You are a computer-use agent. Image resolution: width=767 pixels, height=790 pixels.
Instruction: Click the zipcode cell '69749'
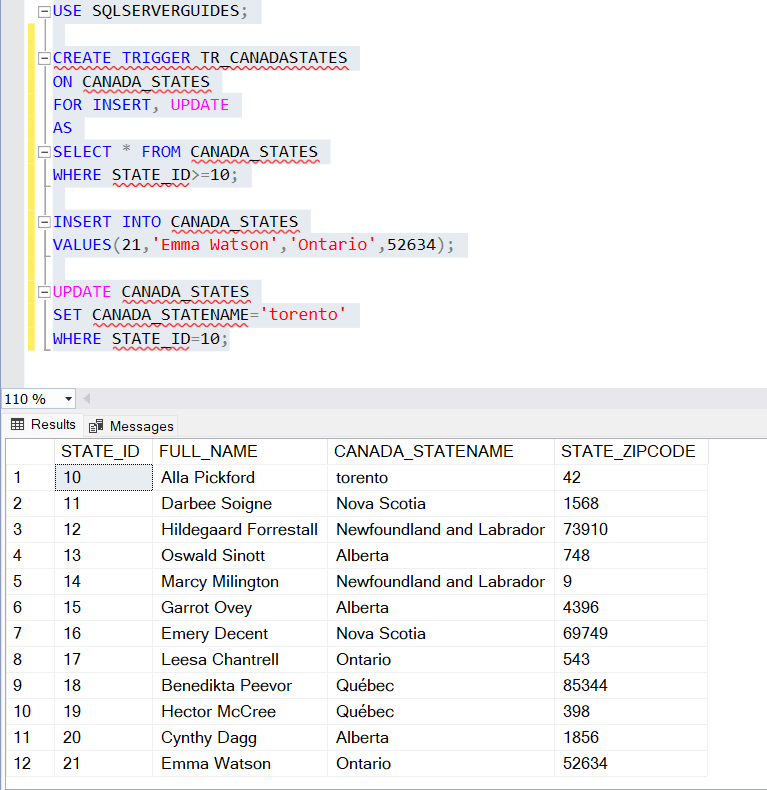tap(631, 633)
